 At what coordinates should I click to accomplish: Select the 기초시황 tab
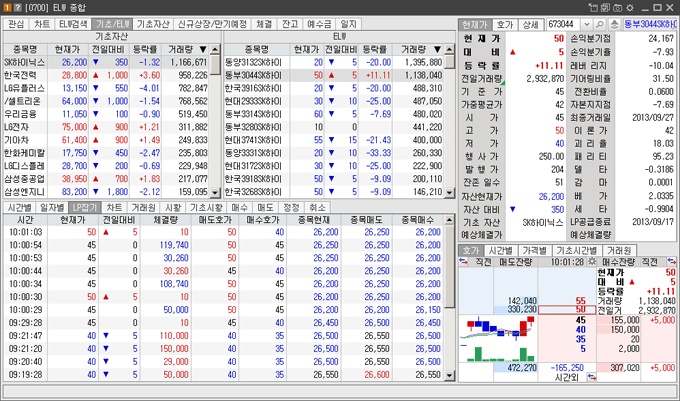coord(206,207)
